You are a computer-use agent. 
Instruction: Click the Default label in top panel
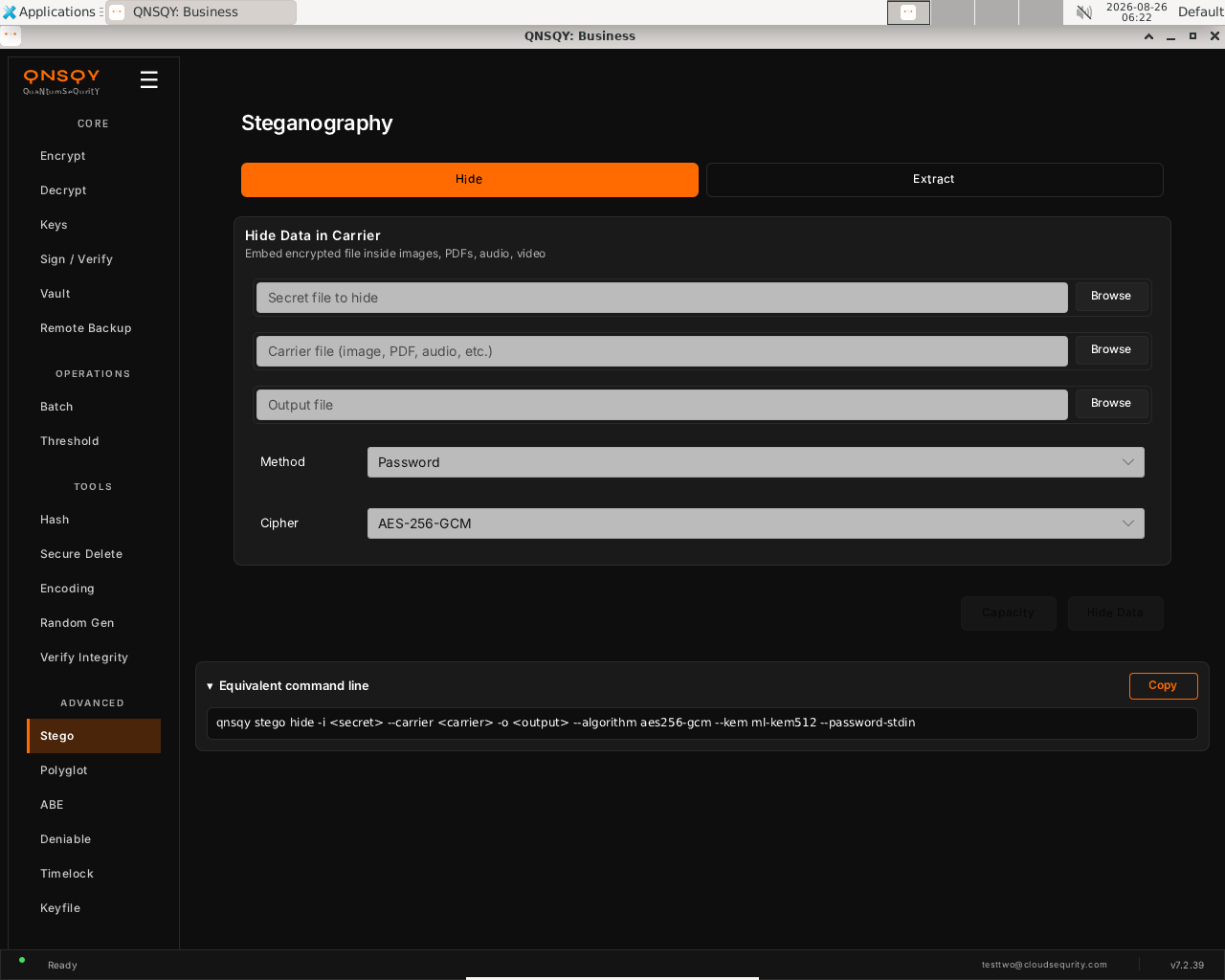pyautogui.click(x=1201, y=12)
